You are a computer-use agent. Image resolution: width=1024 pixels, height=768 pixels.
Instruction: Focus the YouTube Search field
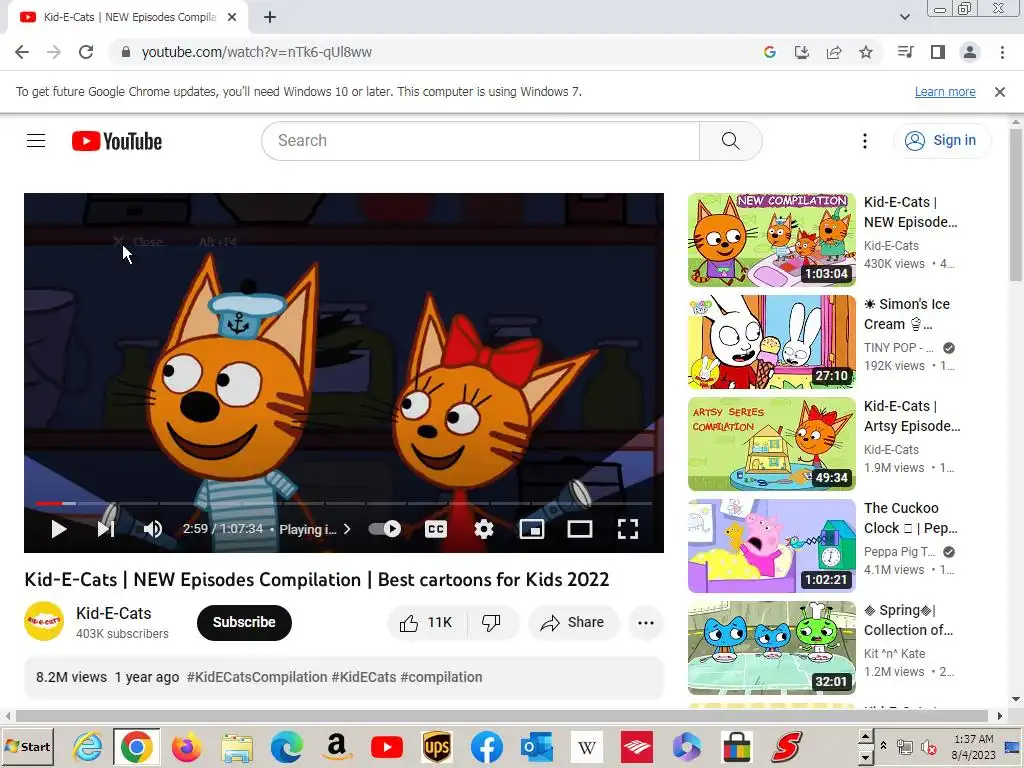(481, 140)
